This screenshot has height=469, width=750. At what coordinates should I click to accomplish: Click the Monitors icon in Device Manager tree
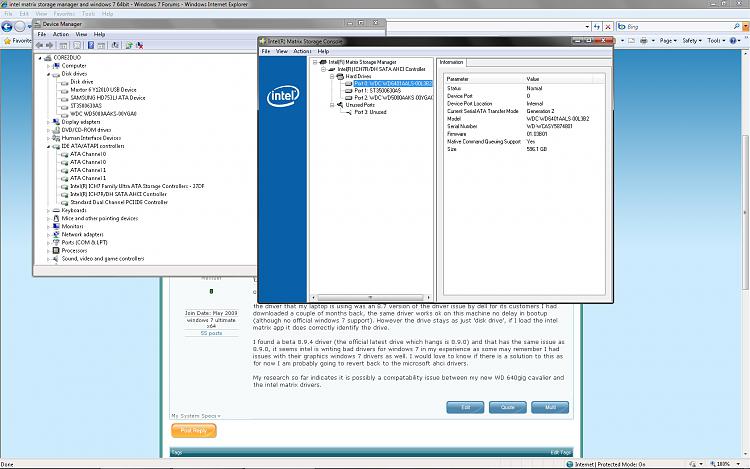pyautogui.click(x=56, y=227)
